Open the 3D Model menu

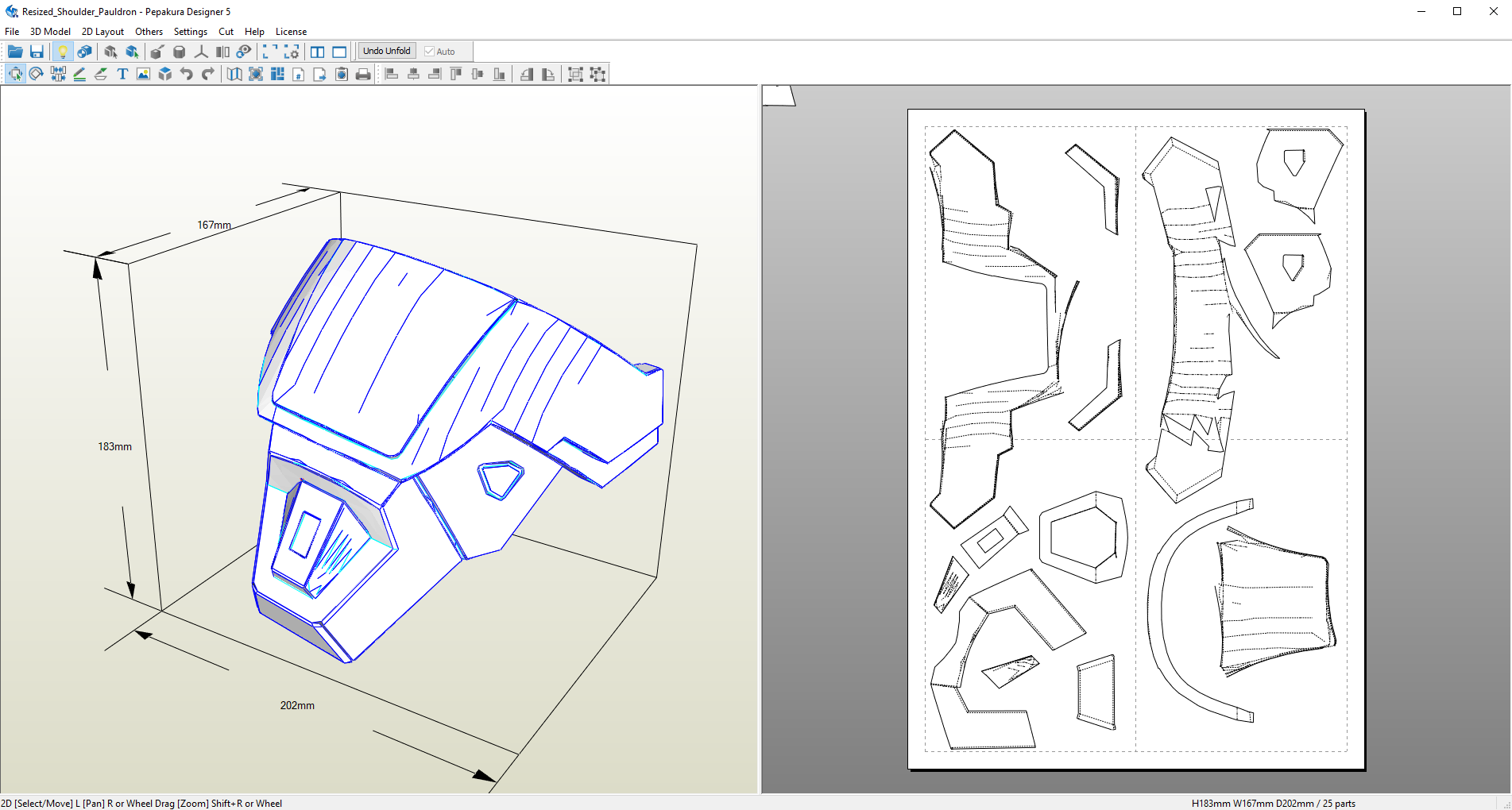tap(50, 32)
